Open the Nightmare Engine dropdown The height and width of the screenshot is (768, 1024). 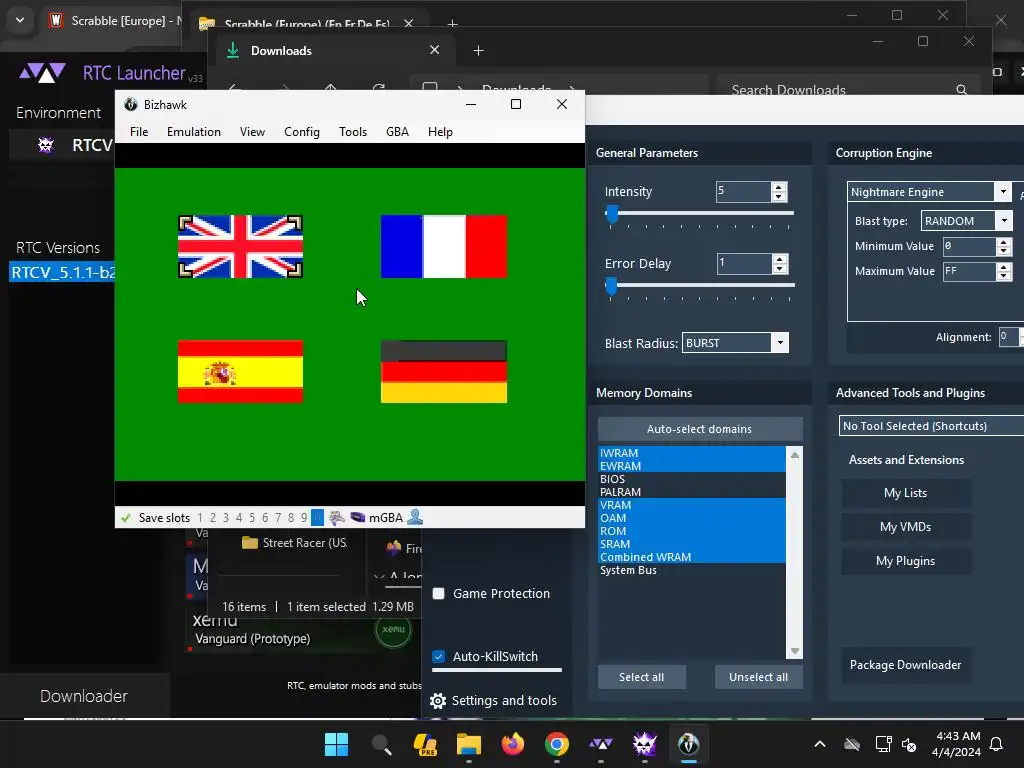tap(1003, 191)
